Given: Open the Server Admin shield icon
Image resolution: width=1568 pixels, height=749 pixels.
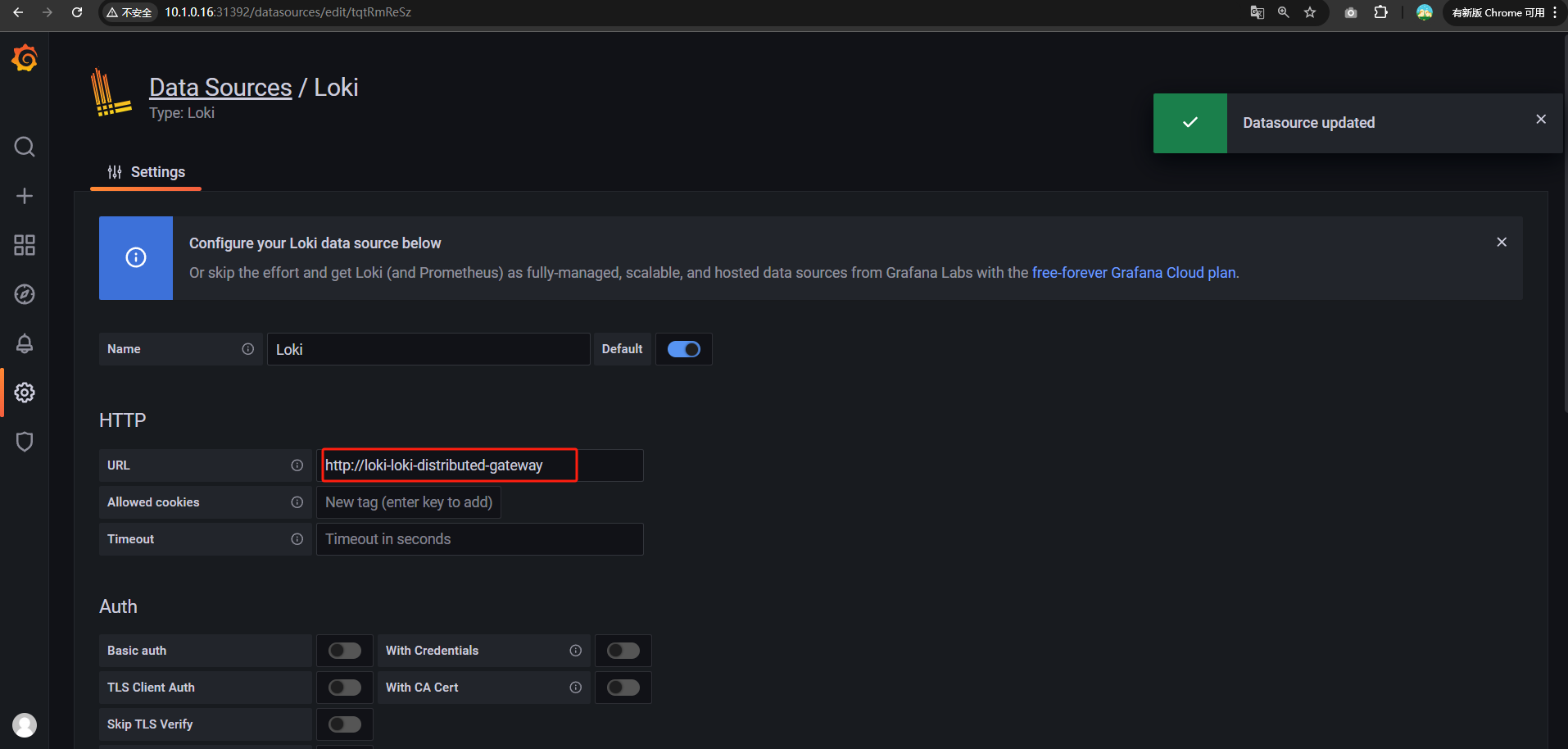Looking at the screenshot, I should (x=25, y=442).
